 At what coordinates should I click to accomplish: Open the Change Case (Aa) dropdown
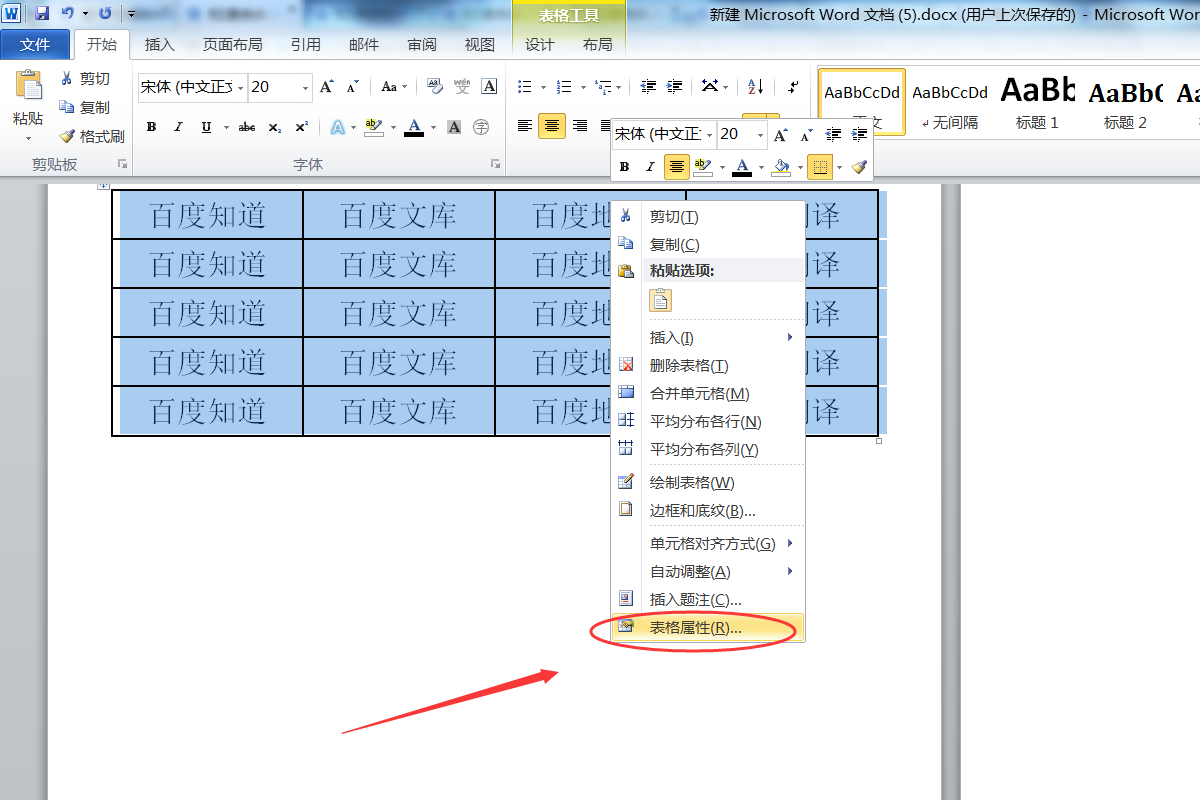[x=394, y=87]
